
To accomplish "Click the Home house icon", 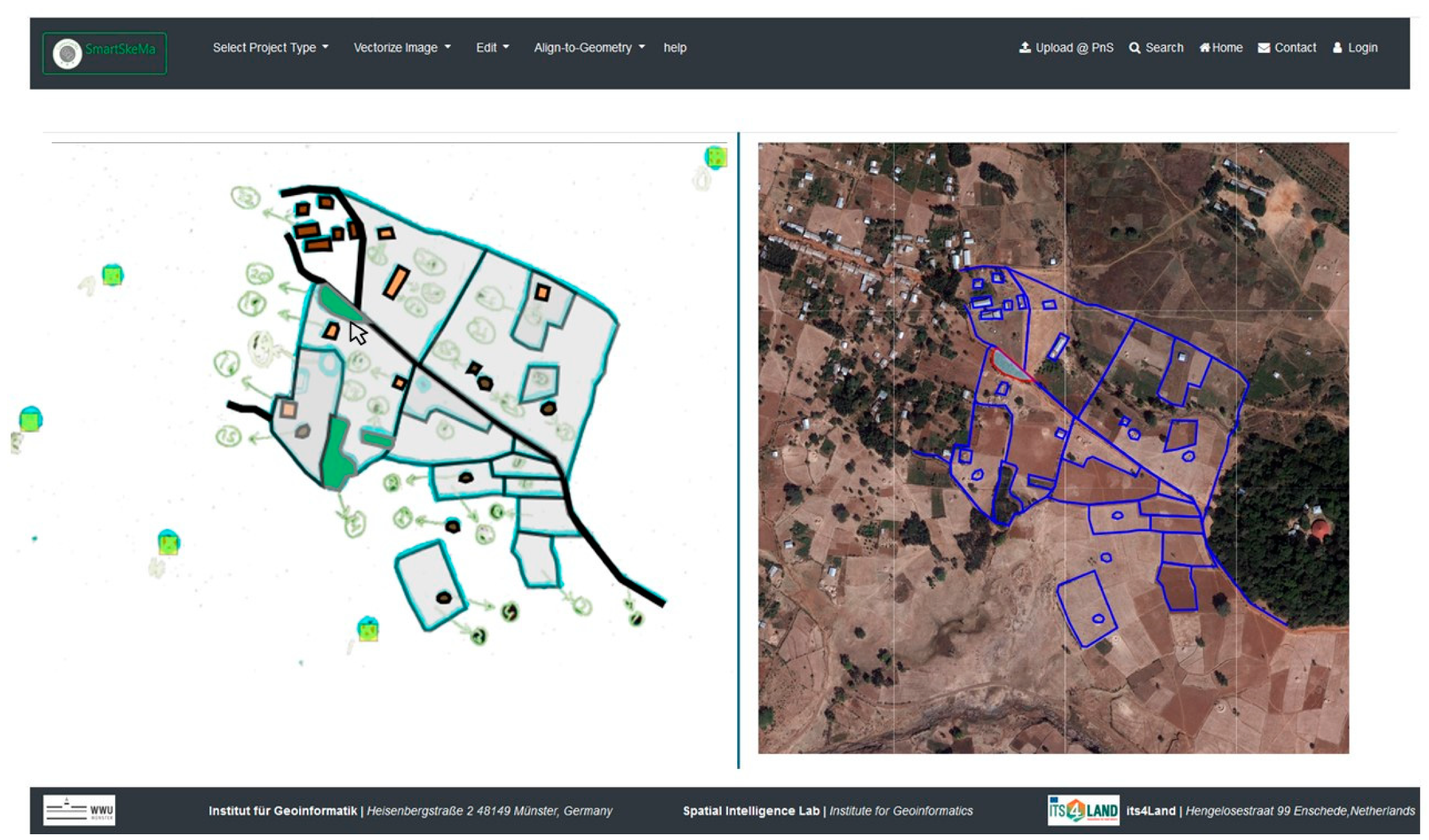I will (1204, 48).
